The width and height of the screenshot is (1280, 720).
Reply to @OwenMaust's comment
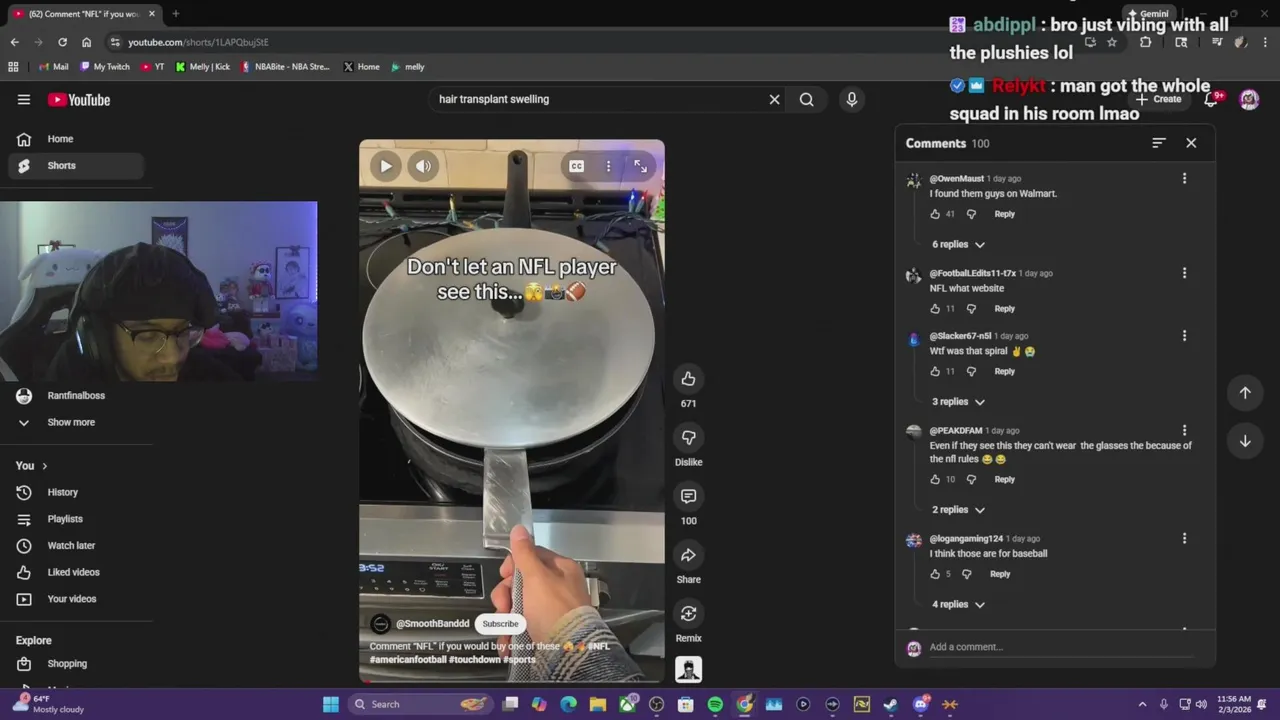[1004, 214]
